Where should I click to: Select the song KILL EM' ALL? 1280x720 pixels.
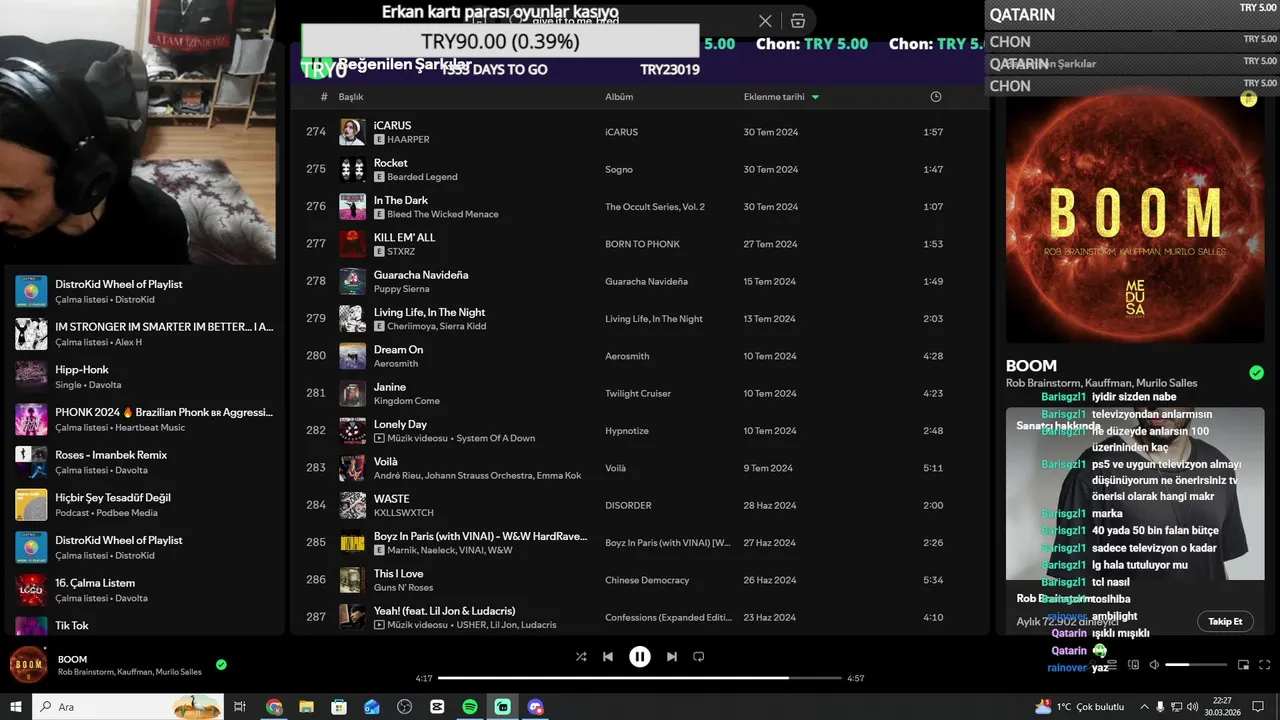[405, 237]
